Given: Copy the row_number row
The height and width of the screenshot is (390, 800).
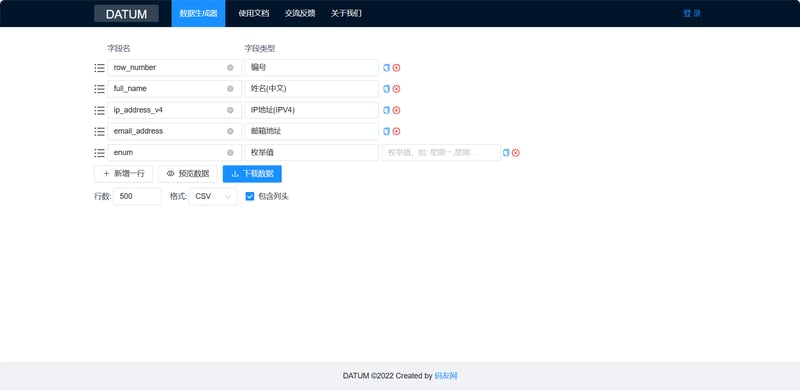Looking at the screenshot, I should click(386, 67).
